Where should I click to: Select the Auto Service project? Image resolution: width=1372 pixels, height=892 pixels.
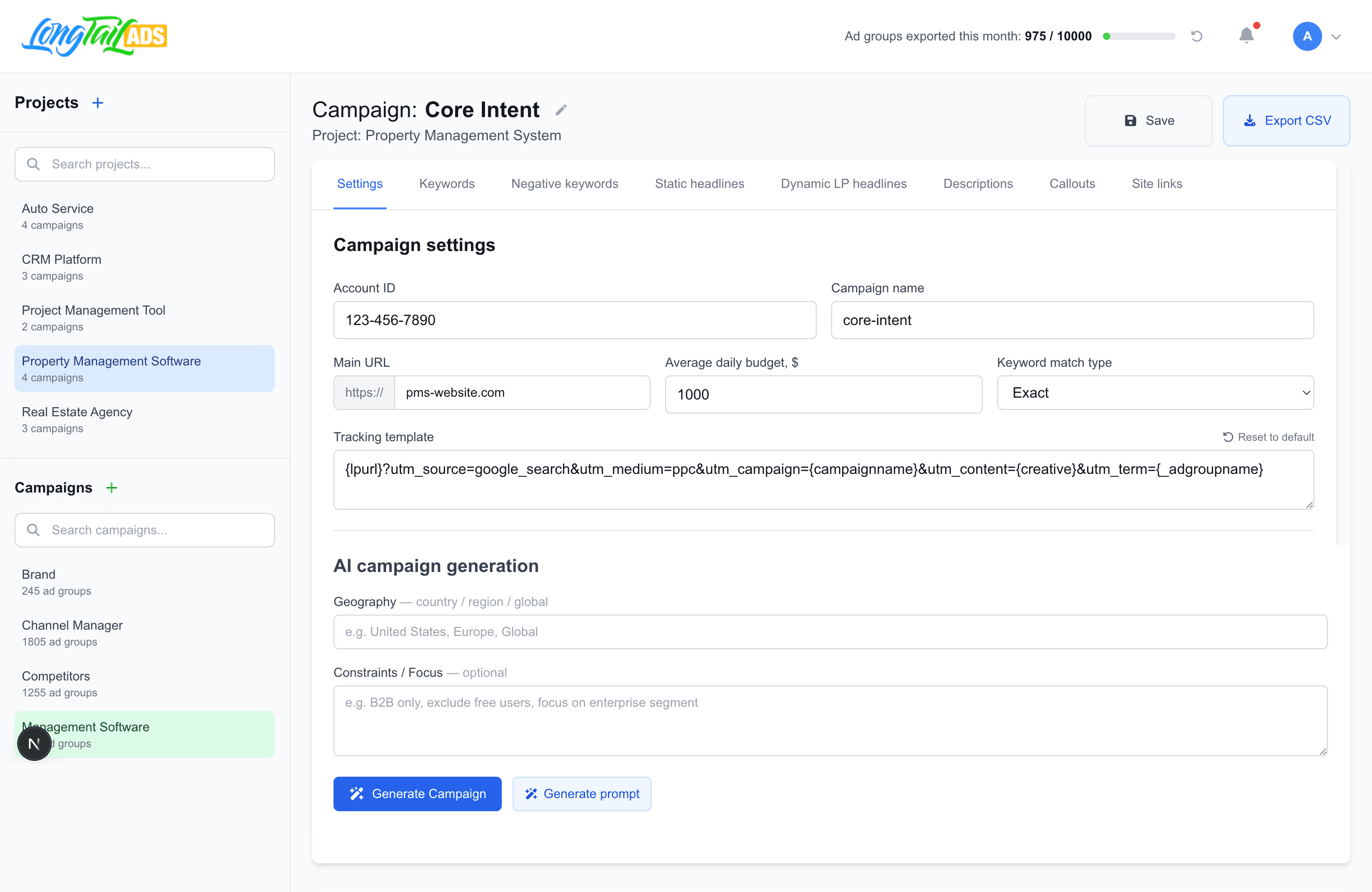pos(144,216)
